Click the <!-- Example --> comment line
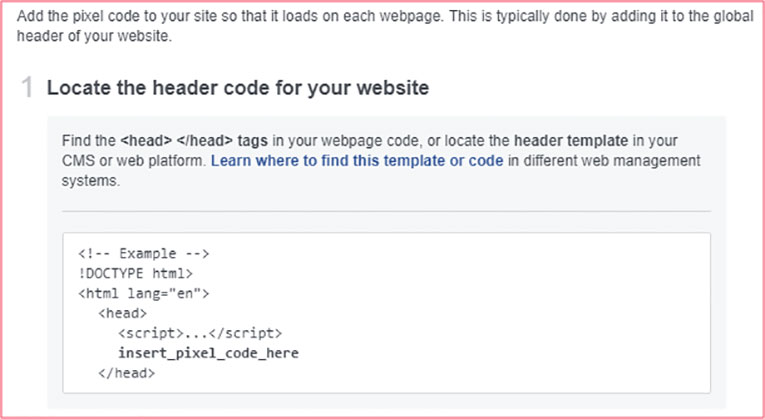Image resolution: width=765 pixels, height=419 pixels. [x=143, y=254]
